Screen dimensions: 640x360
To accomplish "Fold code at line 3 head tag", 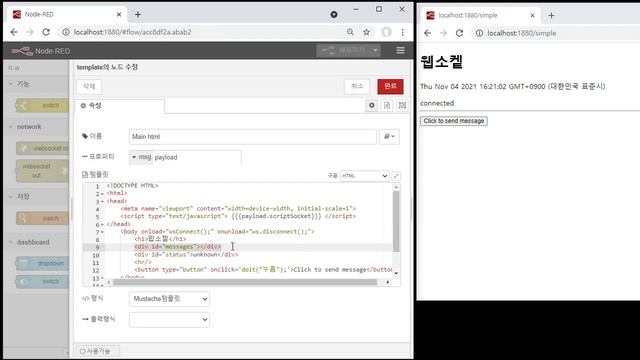I will tap(102, 202).
